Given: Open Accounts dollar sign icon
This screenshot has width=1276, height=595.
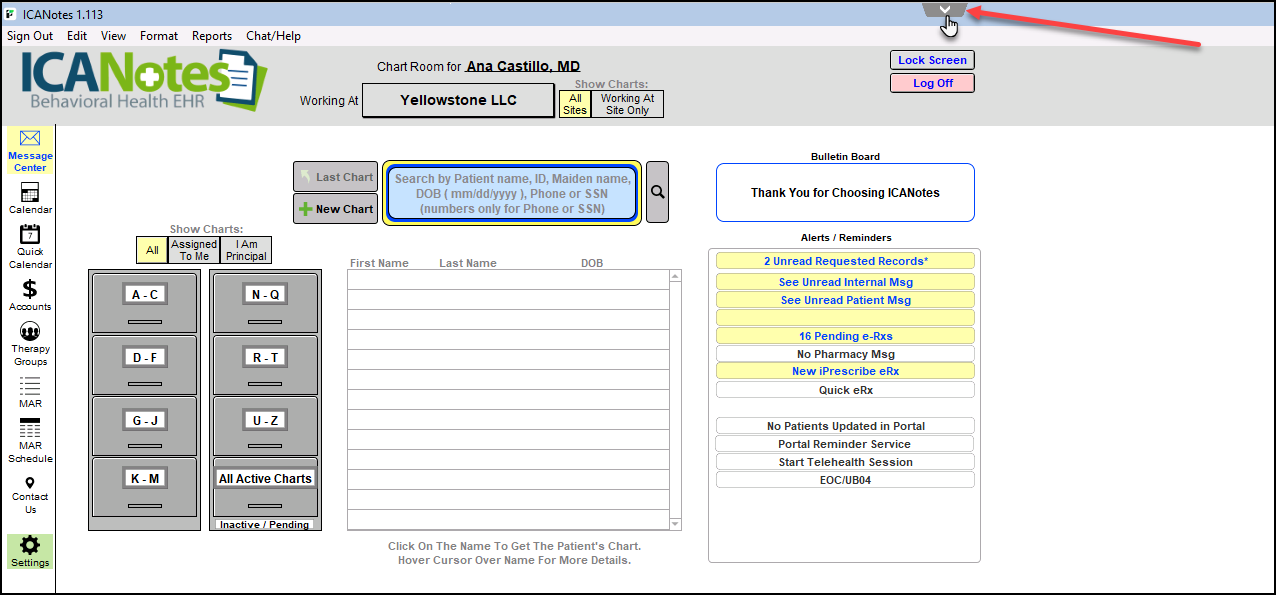Looking at the screenshot, I should coord(30,289).
